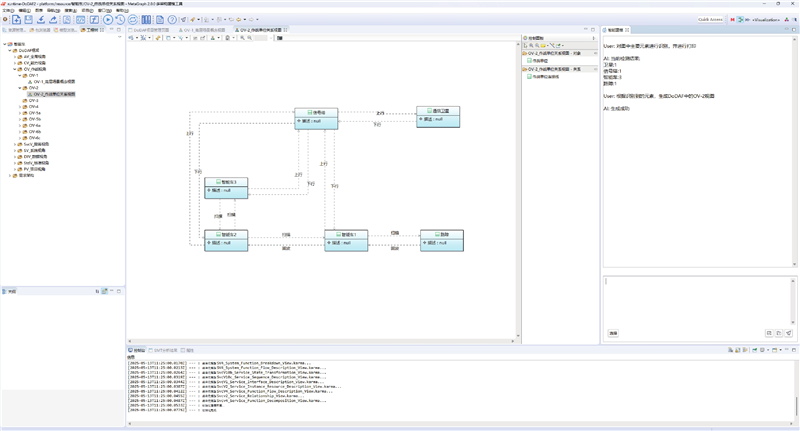Image resolution: width=800 pixels, height=431 pixels.
Task: Collapse the OV-2 tree folder
Action: 21,88
